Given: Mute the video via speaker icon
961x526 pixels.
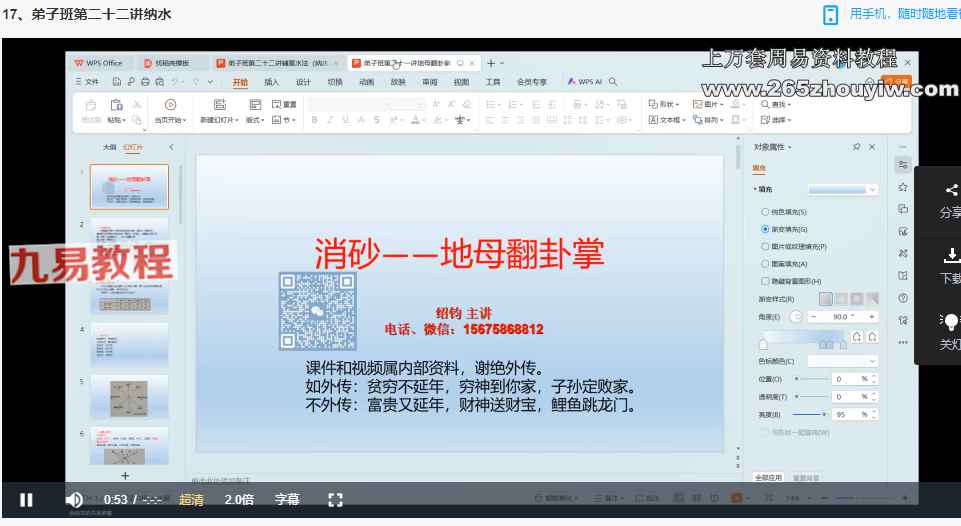Looking at the screenshot, I should point(74,500).
